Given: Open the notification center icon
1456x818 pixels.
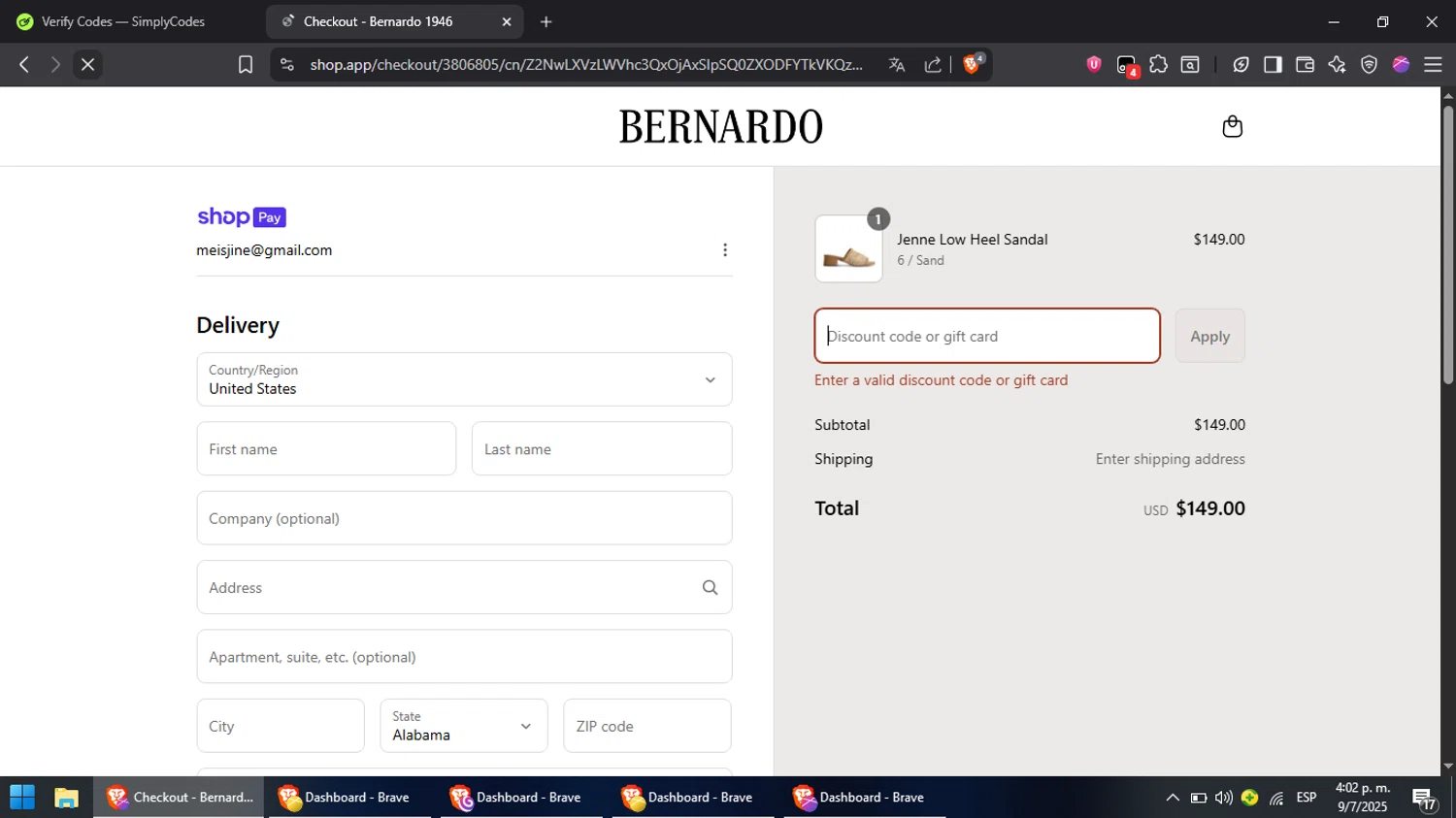Looking at the screenshot, I should tap(1424, 799).
